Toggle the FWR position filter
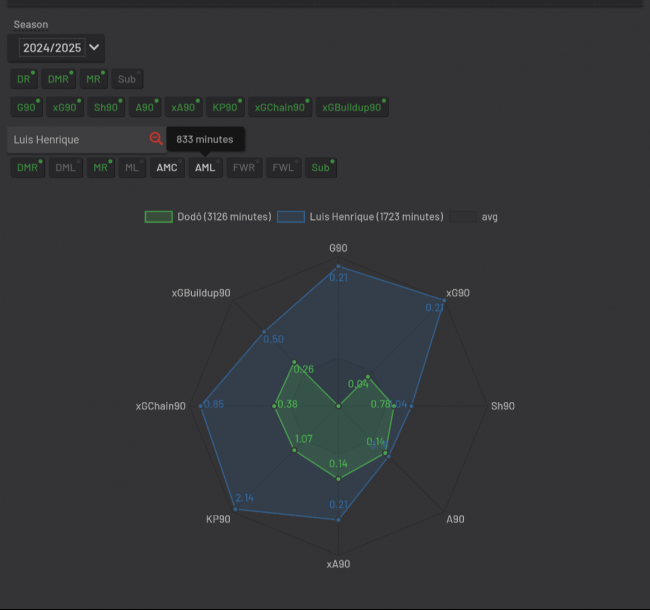This screenshot has height=610, width=650. pyautogui.click(x=244, y=167)
